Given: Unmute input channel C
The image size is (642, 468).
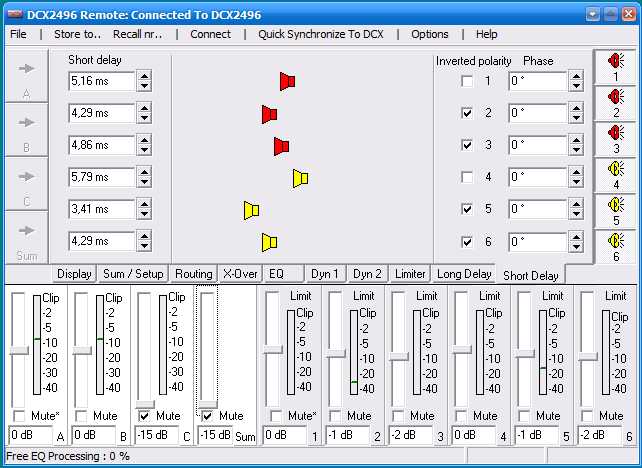Looking at the screenshot, I should (144, 416).
